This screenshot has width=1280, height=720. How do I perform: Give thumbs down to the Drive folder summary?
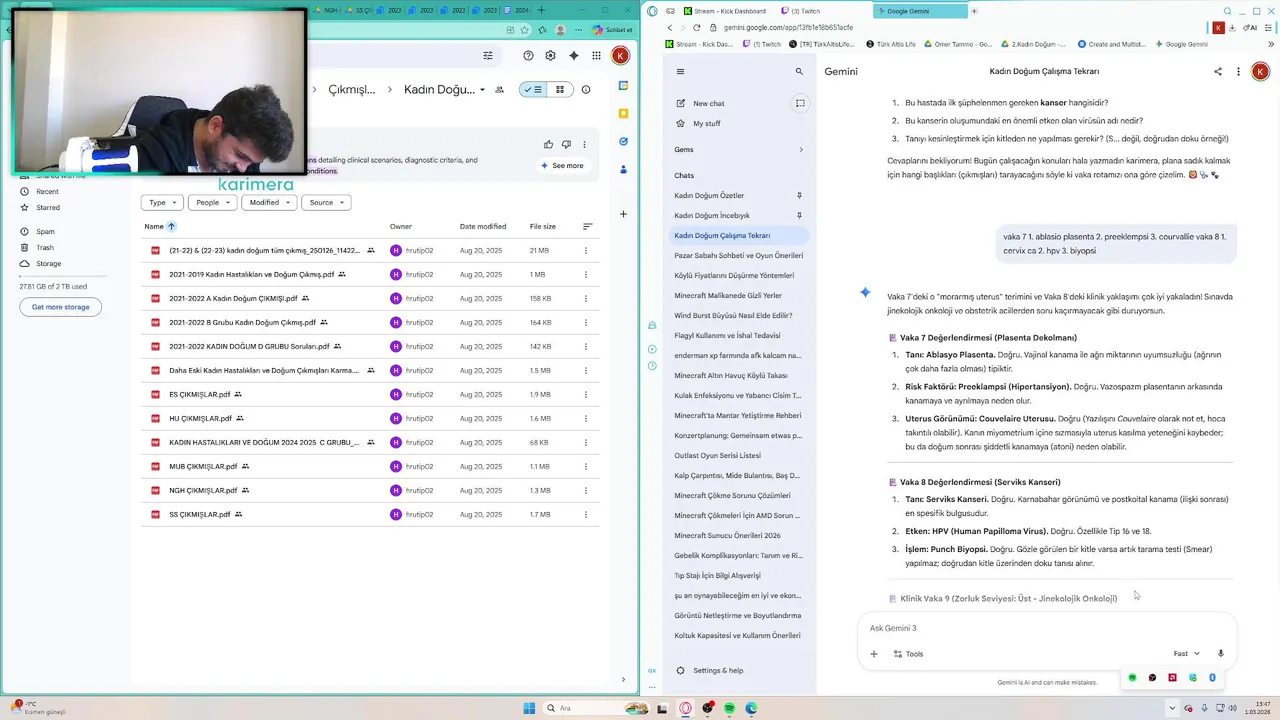click(x=566, y=145)
